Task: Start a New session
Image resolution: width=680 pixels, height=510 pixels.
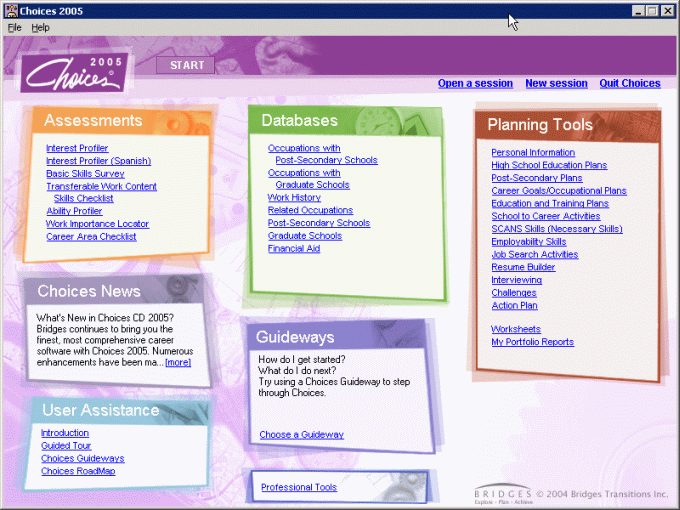Action: point(556,83)
